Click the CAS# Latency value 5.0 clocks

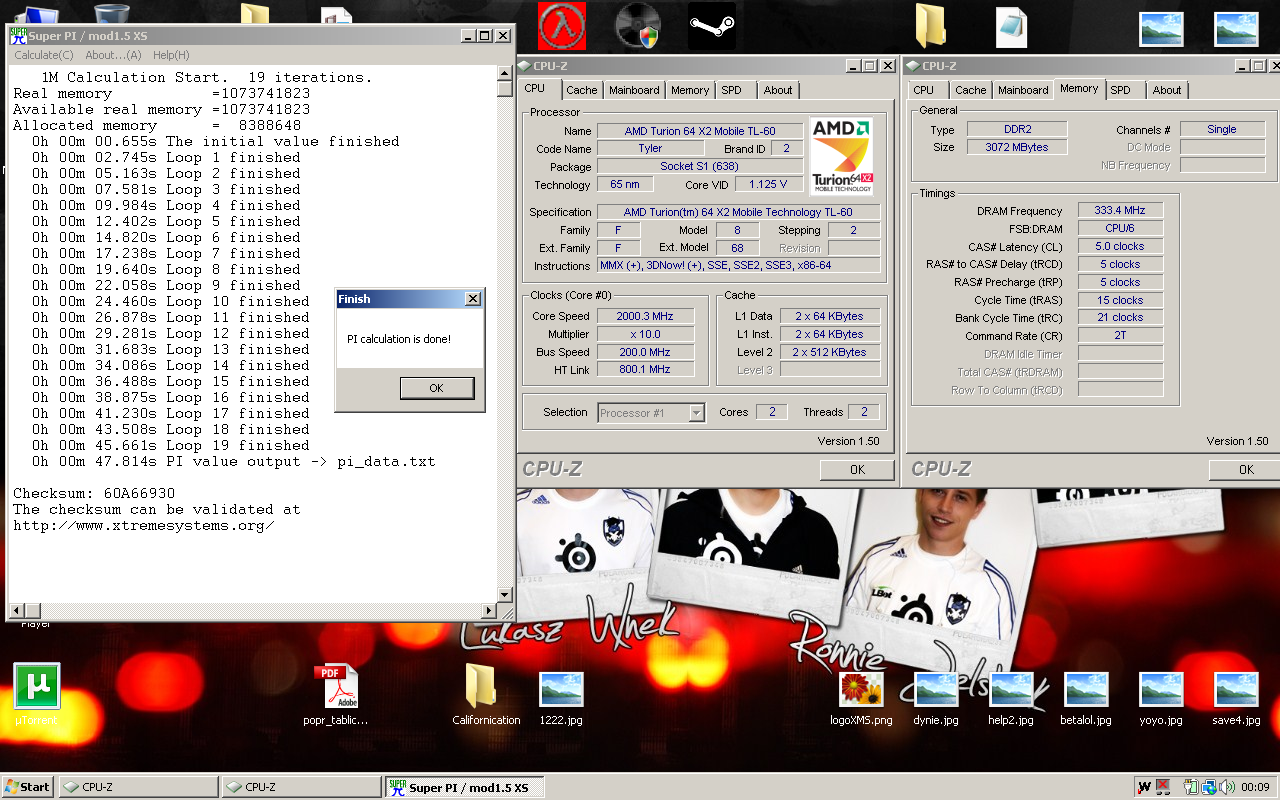1120,246
